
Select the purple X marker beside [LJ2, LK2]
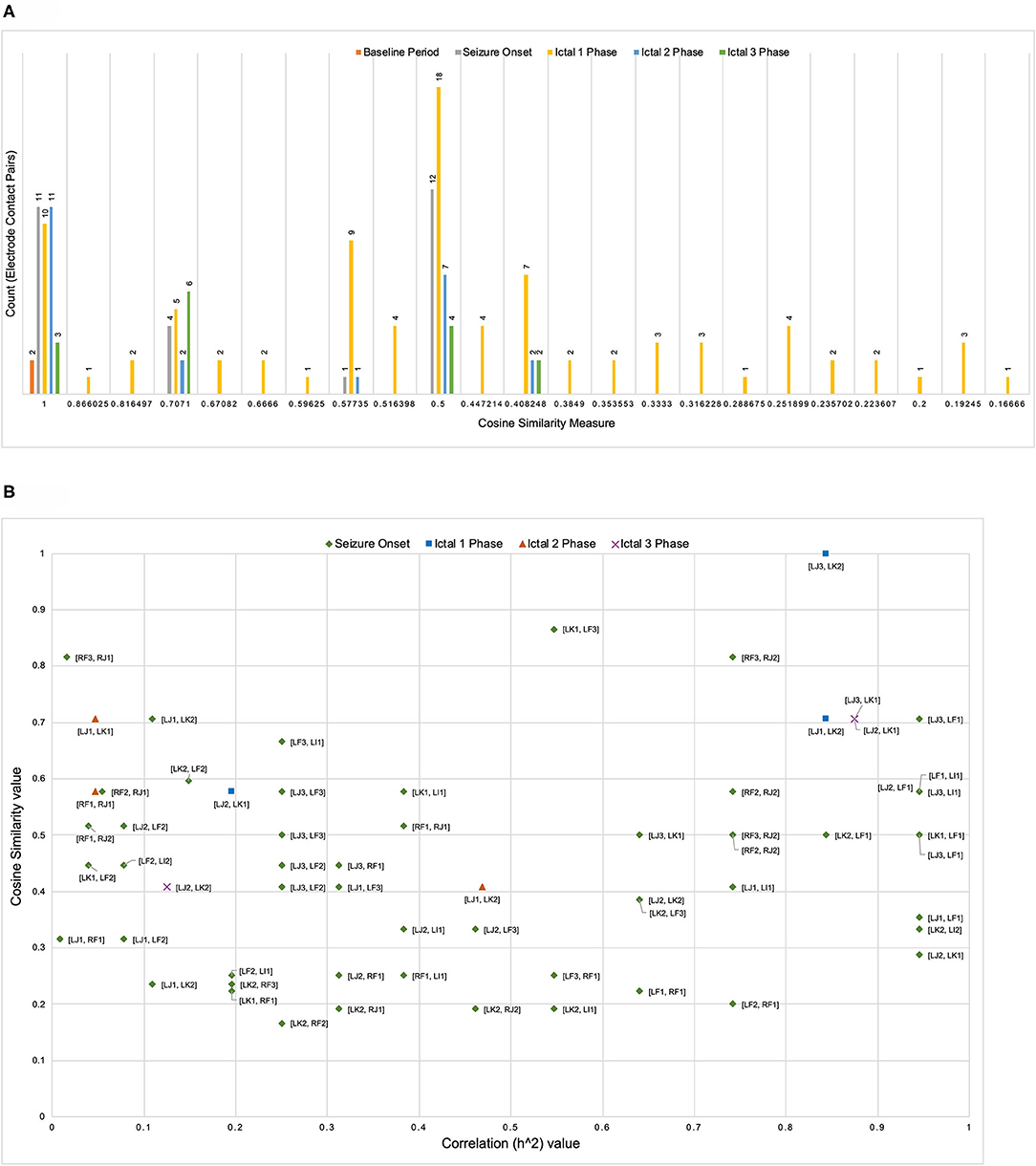click(x=167, y=887)
